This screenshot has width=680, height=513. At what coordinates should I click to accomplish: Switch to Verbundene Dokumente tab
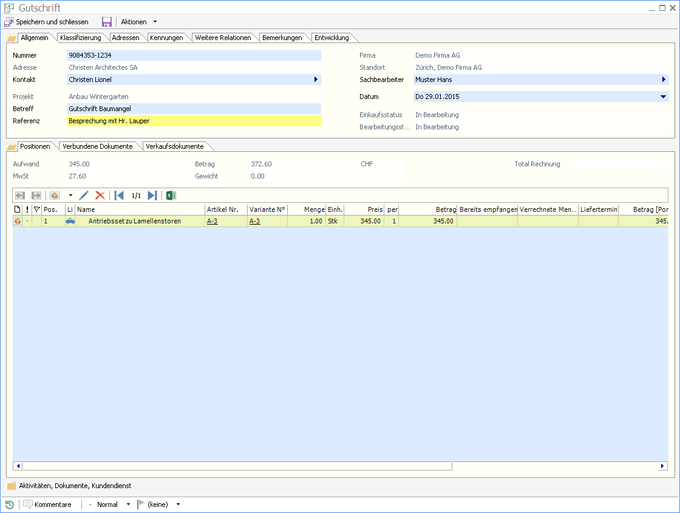(x=98, y=147)
